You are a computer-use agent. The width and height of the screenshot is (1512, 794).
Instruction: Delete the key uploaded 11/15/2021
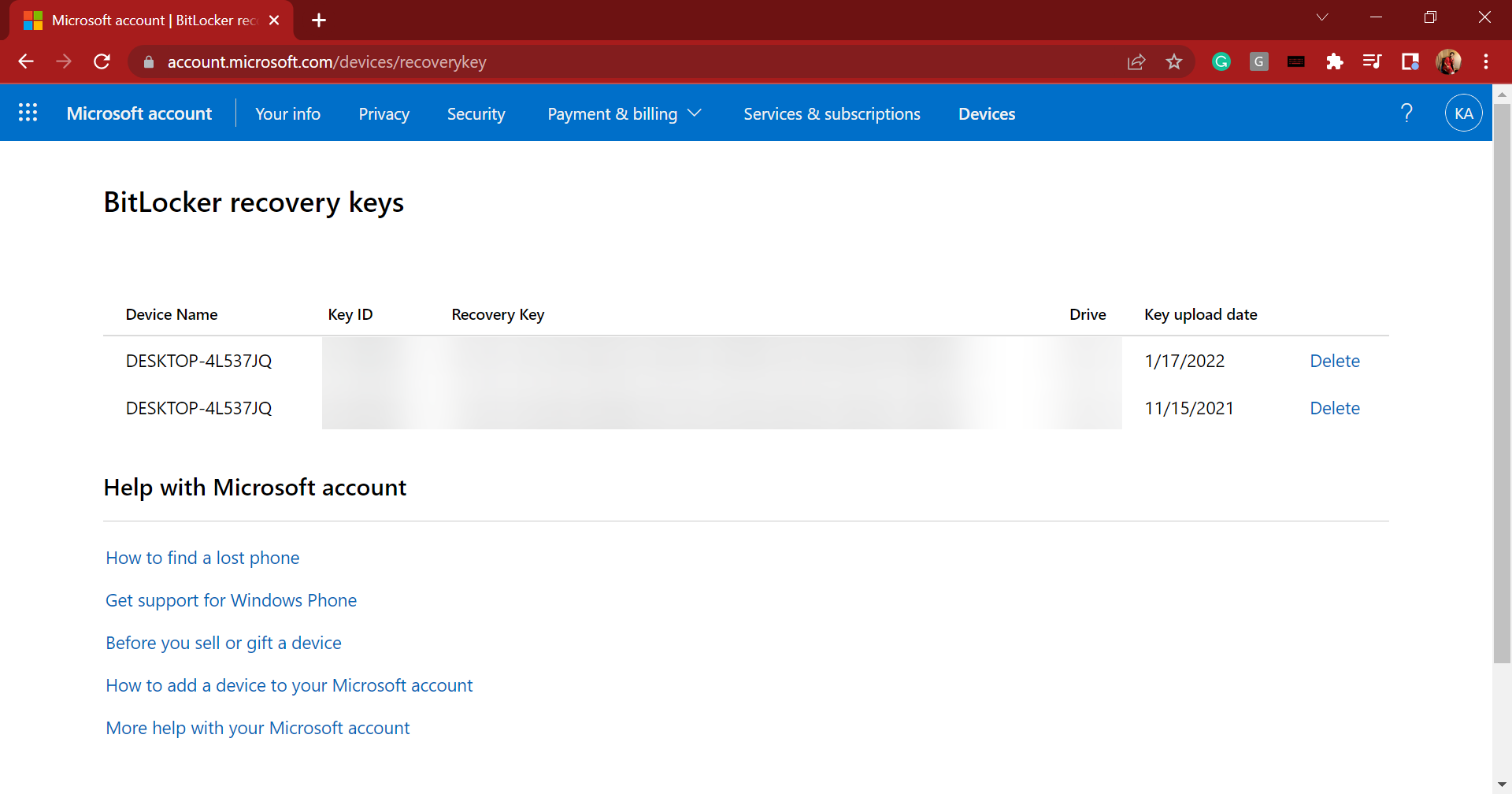tap(1334, 408)
